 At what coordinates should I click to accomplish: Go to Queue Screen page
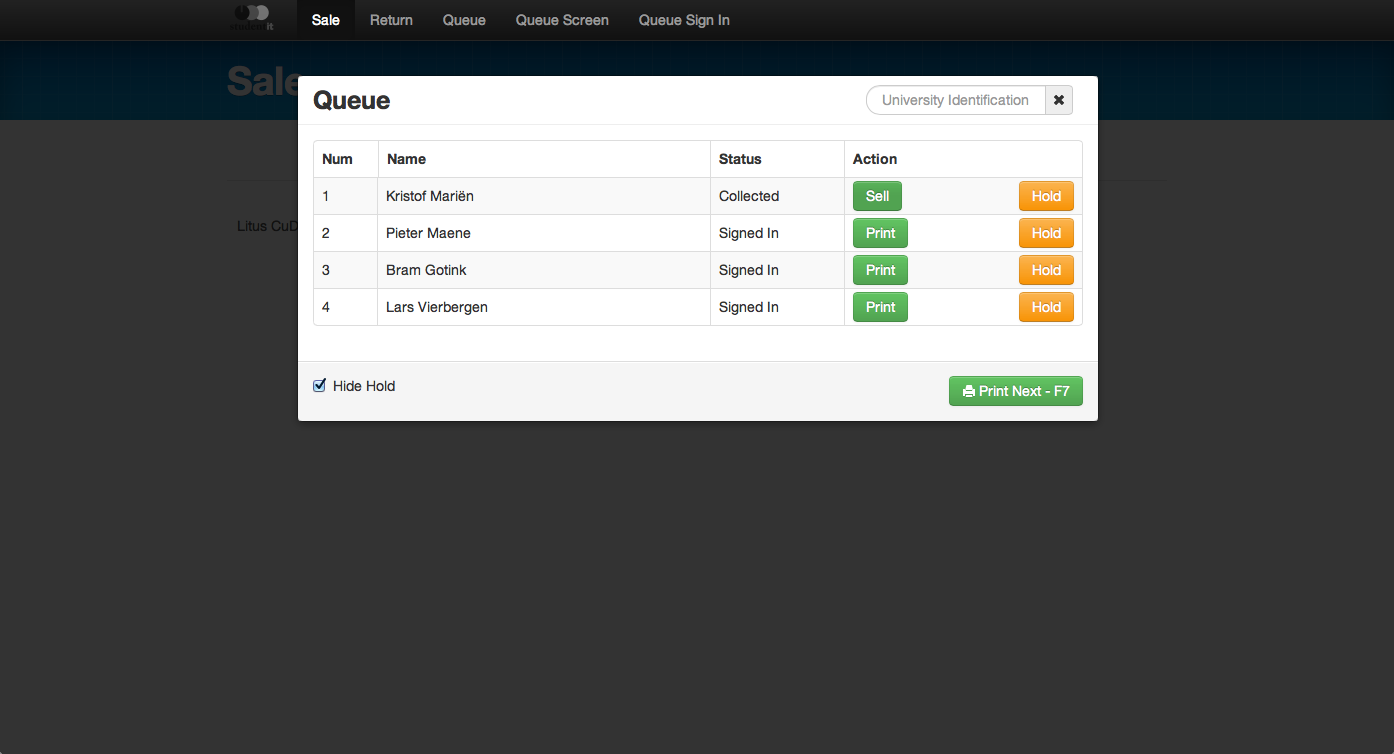click(562, 20)
